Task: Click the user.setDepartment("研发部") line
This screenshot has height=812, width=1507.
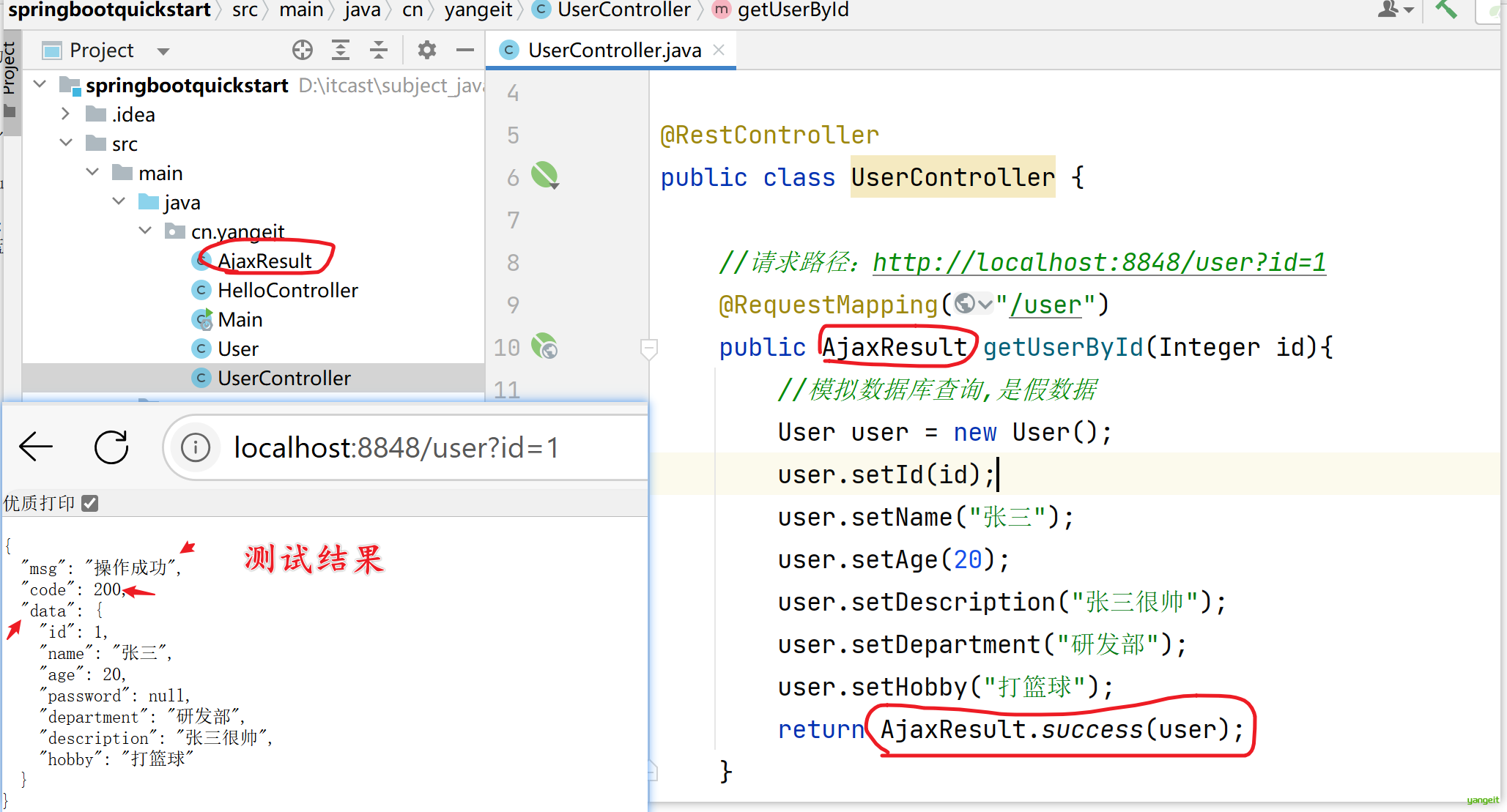Action: (982, 645)
